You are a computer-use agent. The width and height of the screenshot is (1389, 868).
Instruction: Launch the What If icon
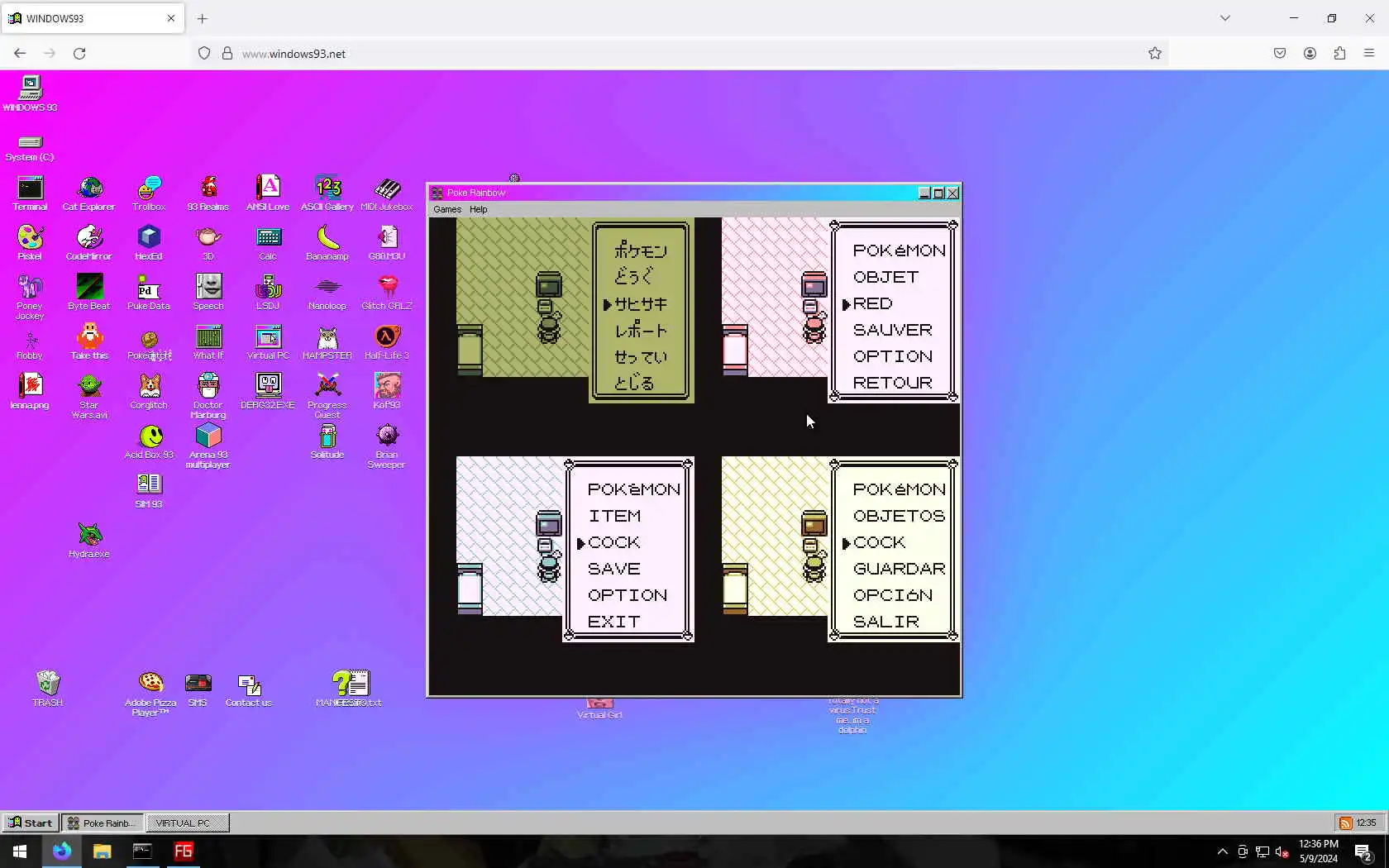(208, 342)
